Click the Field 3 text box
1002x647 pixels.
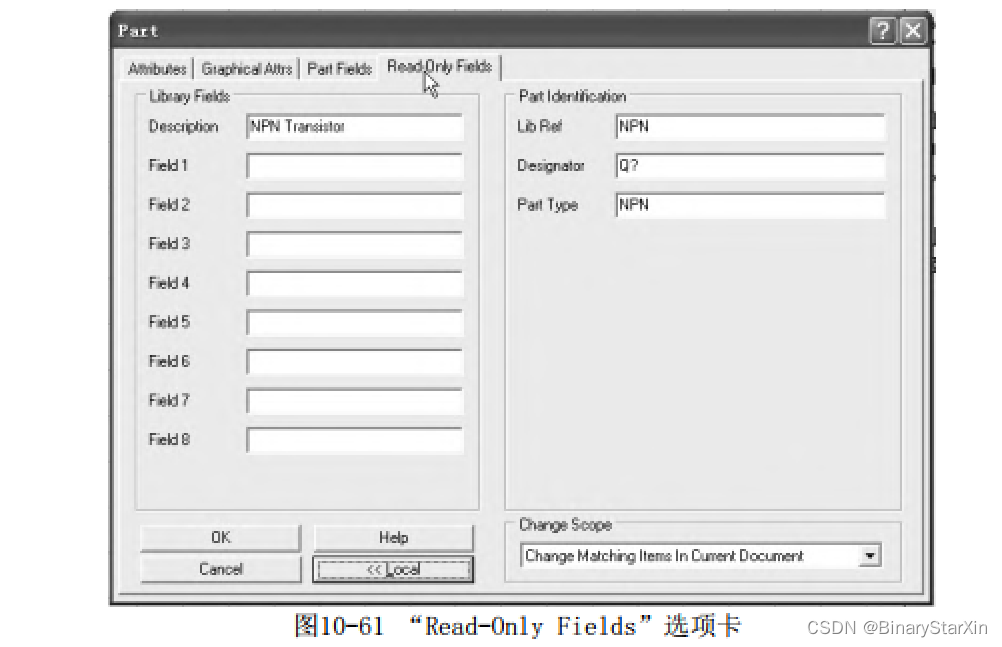[x=355, y=244]
